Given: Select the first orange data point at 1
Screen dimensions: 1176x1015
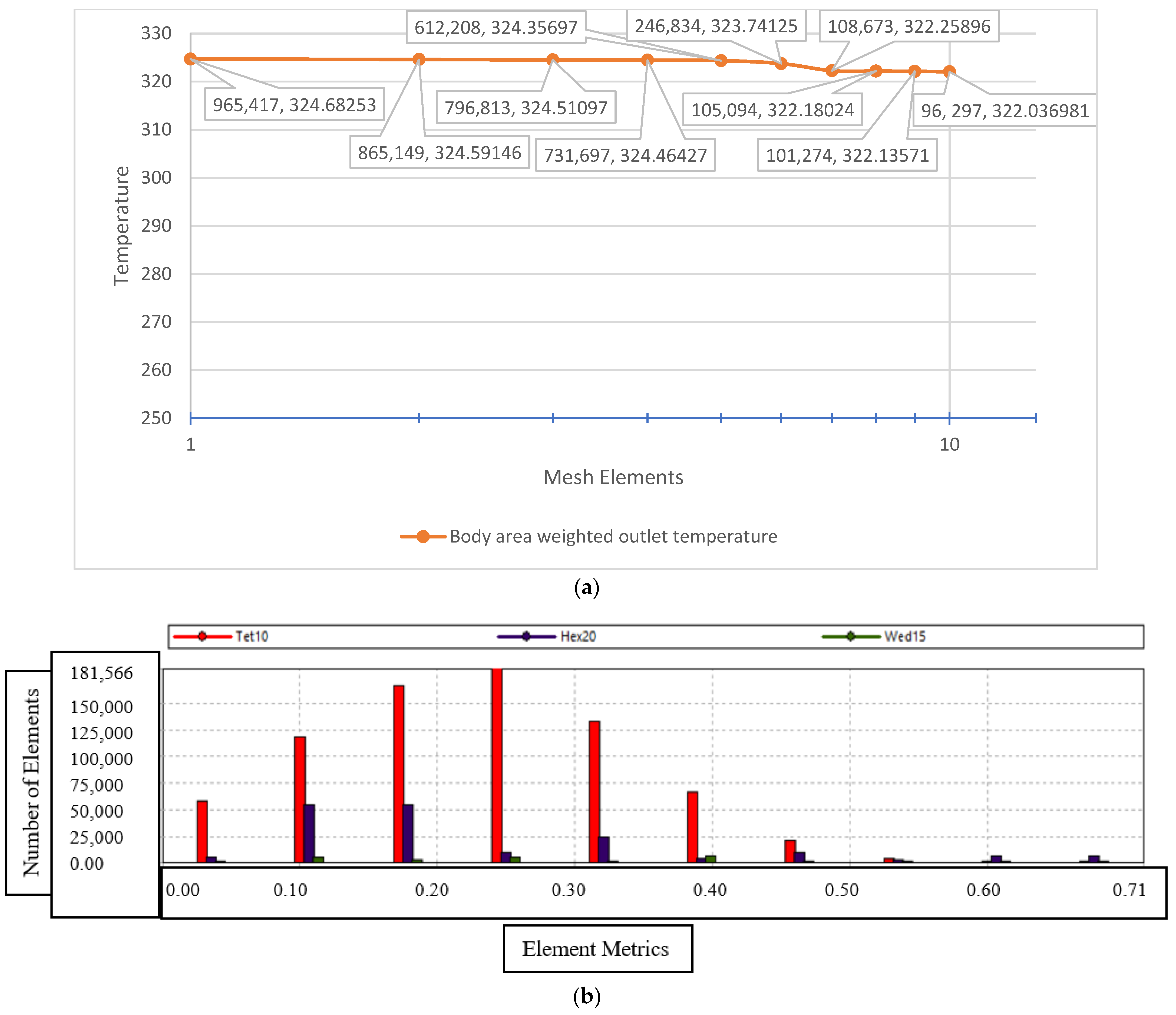Looking at the screenshot, I should click(x=191, y=59).
